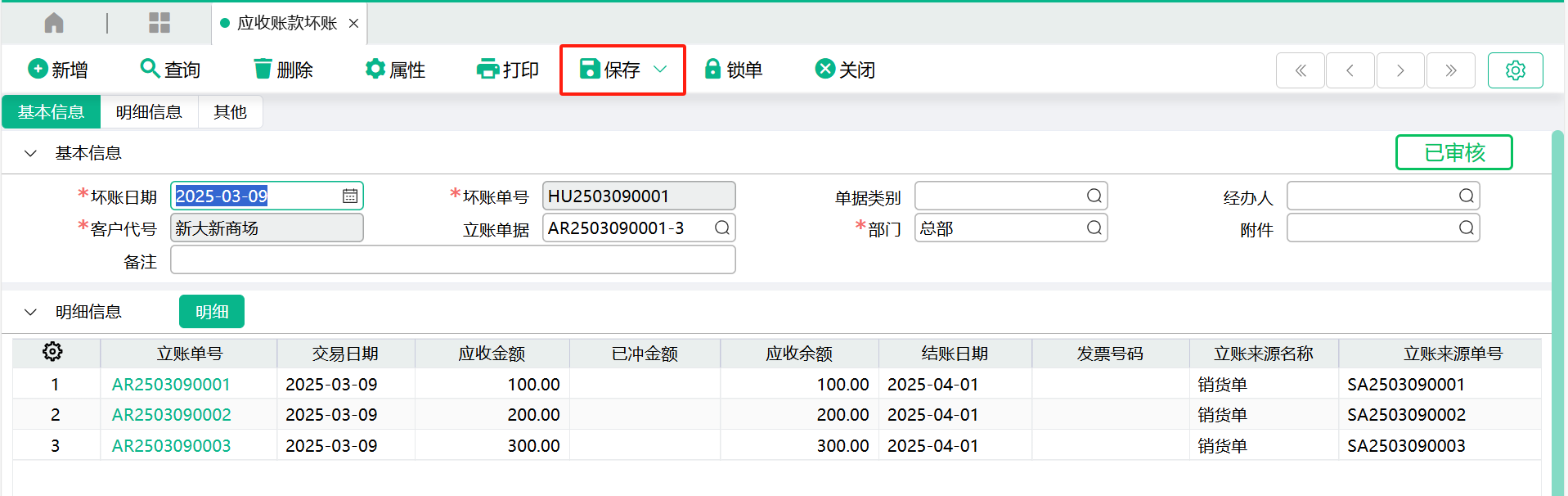Click the 应收金额 column header
Screen dimensions: 1568x496
coord(492,354)
